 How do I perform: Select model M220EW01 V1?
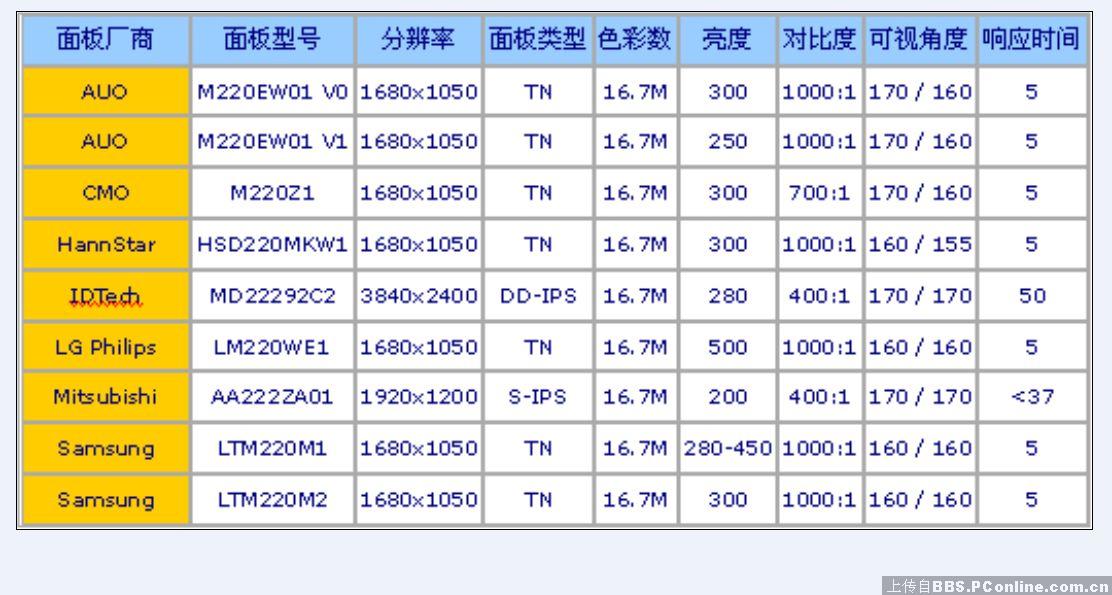[272, 141]
